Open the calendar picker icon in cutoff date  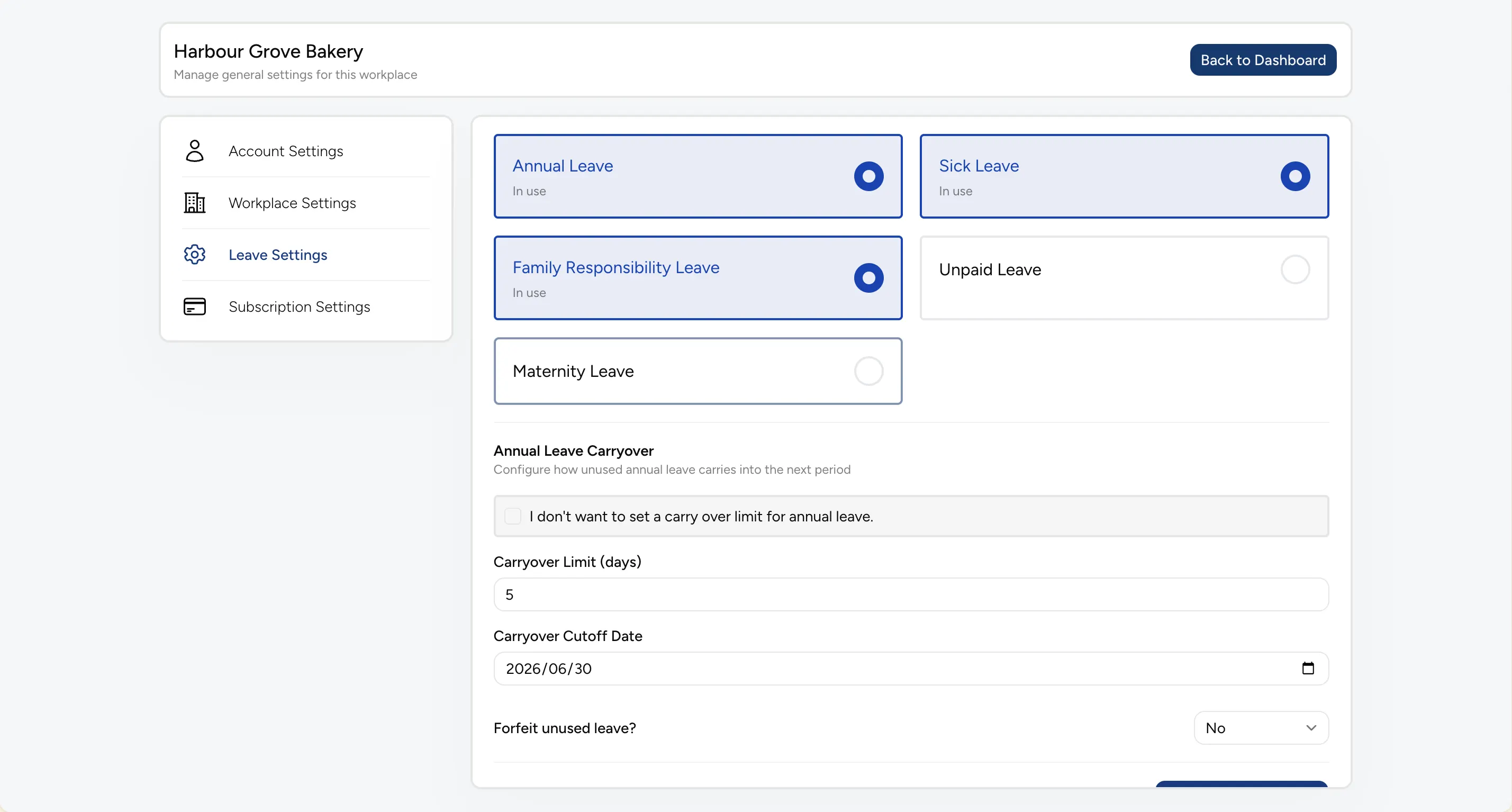[1308, 668]
